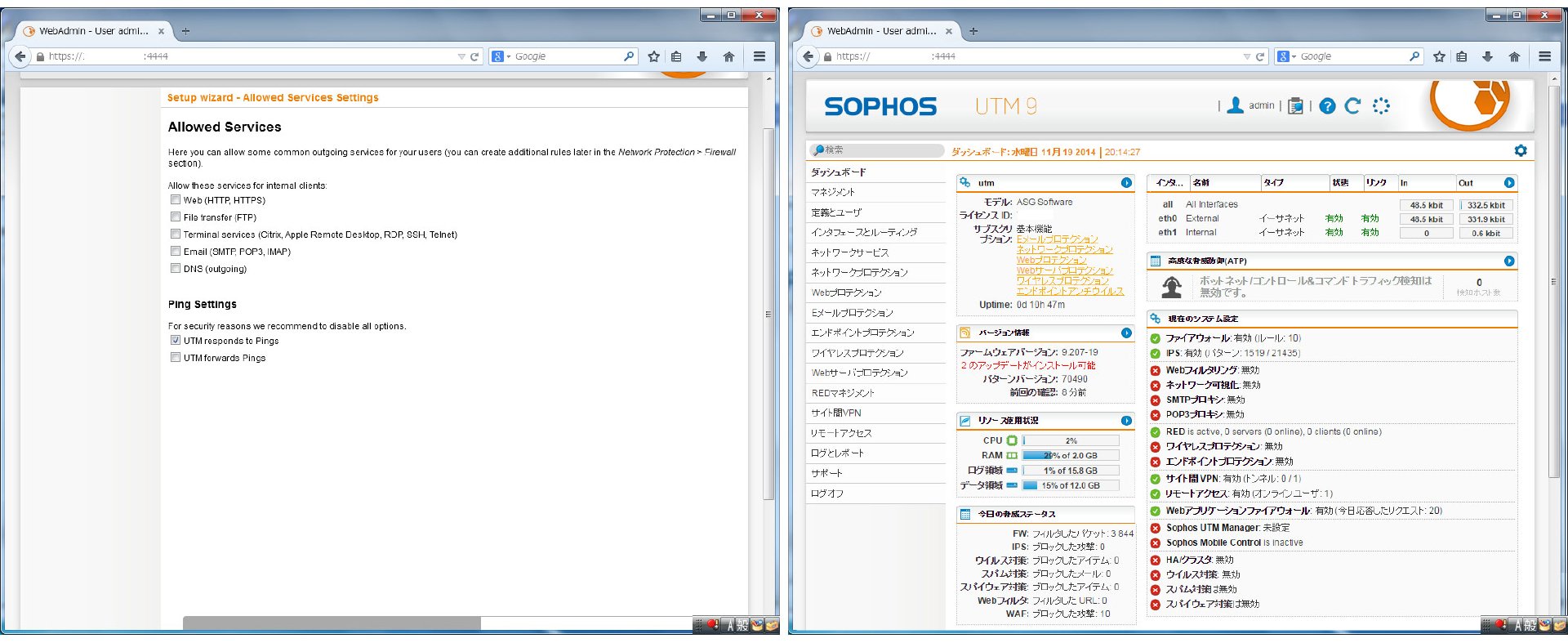This screenshot has height=643, width=1568.
Task: Click the RAM module icon
Action: (1012, 455)
